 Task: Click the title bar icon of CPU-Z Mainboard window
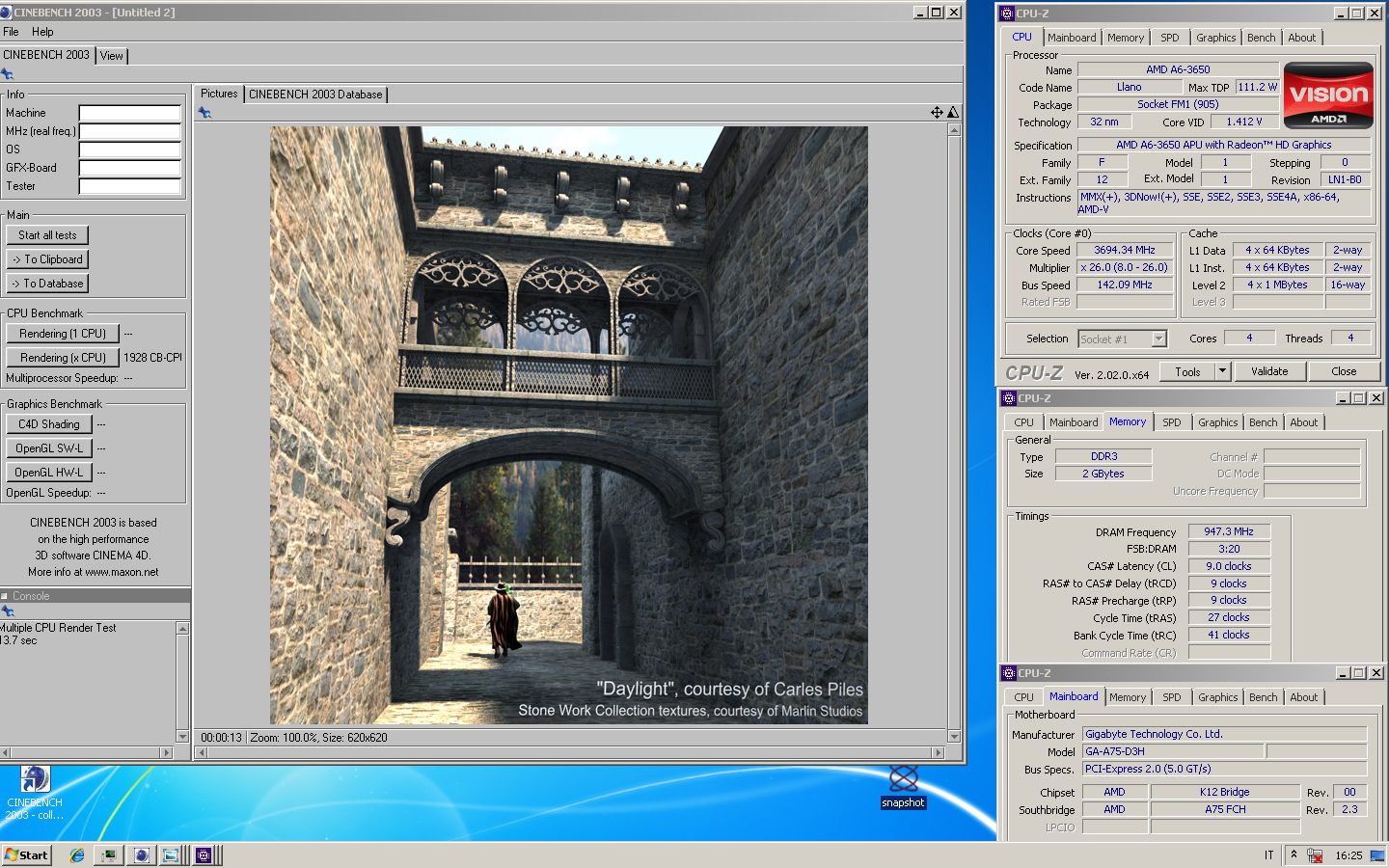pyautogui.click(x=1009, y=673)
